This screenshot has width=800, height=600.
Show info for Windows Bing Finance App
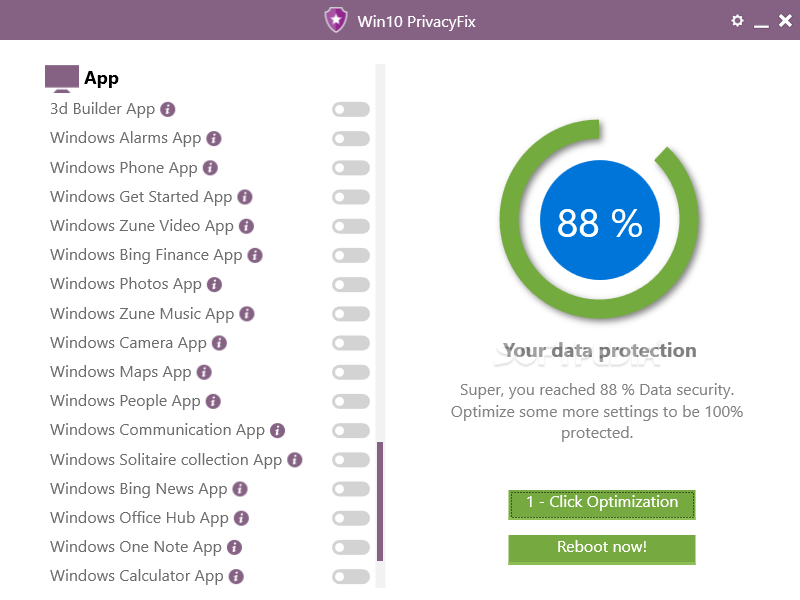click(255, 255)
